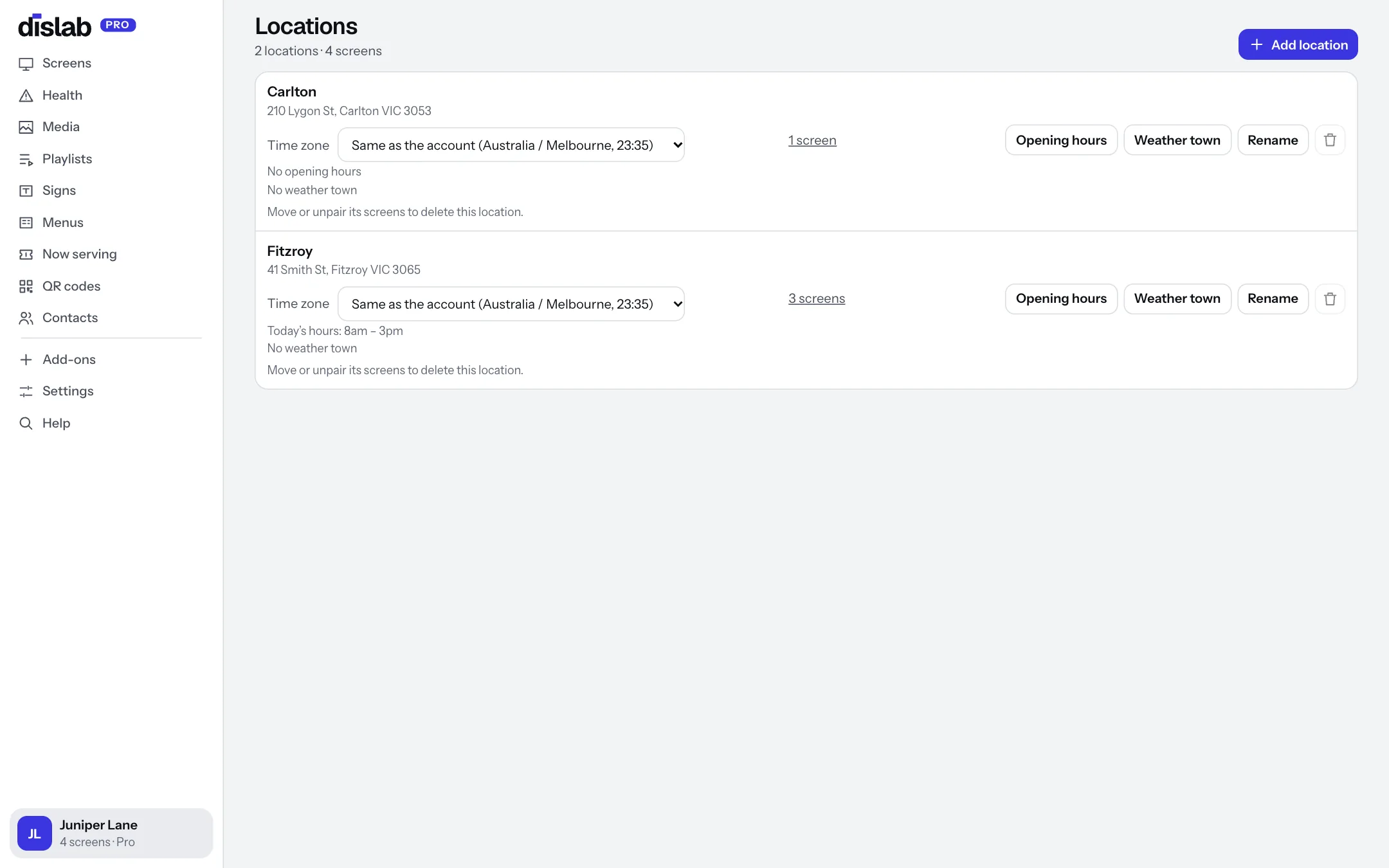
Task: Click 'Today's hours: 8am – 3pm' text
Action: pyautogui.click(x=335, y=330)
